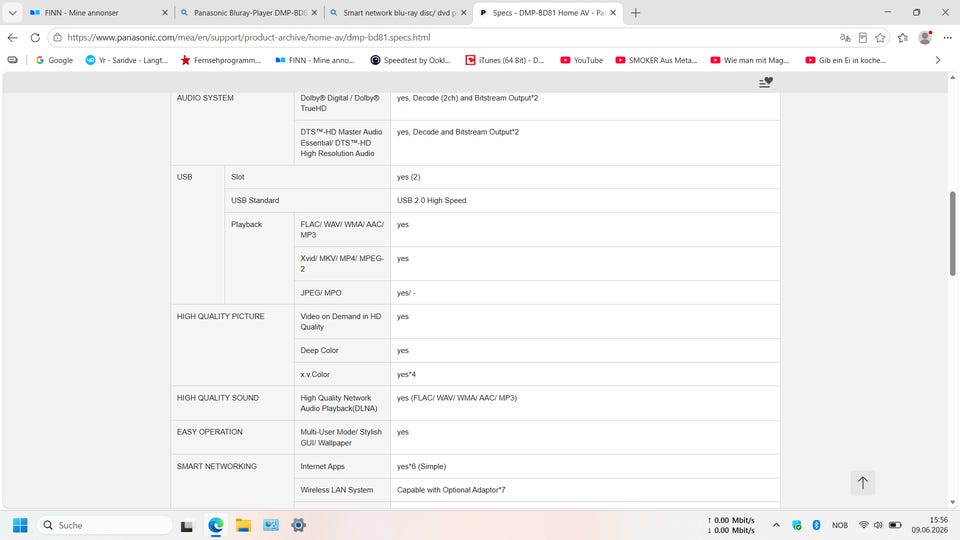Close the Smart network blu-ray tab

(x=463, y=12)
